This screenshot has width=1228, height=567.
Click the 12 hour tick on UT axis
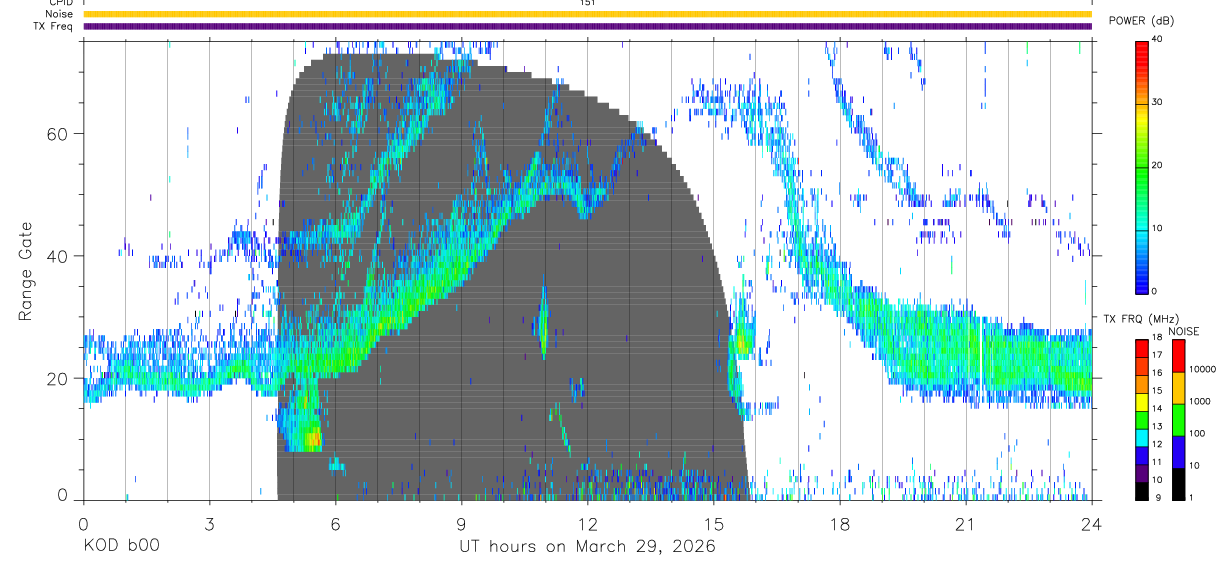[x=587, y=524]
